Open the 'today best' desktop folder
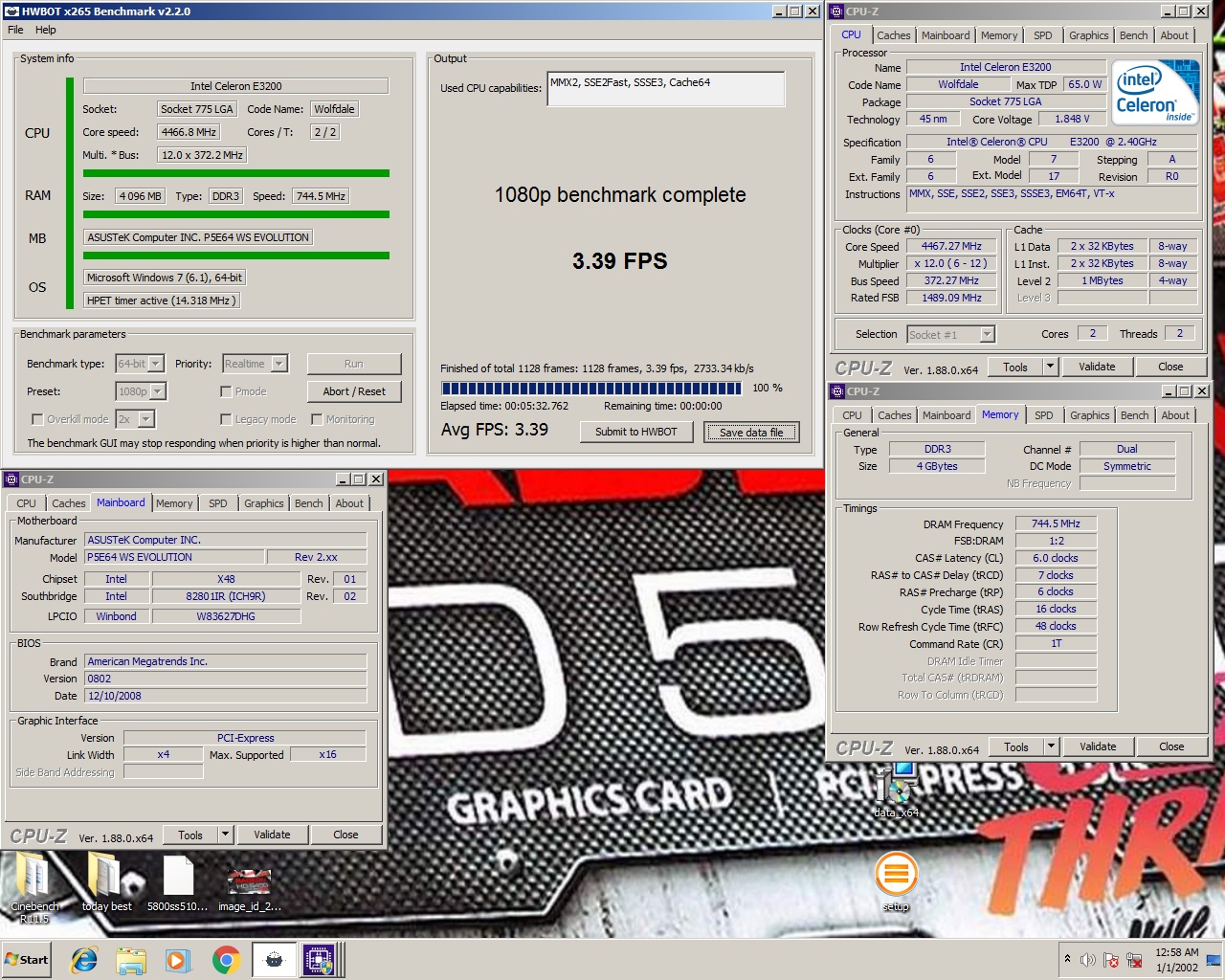Viewport: 1225px width, 980px height. (x=106, y=882)
